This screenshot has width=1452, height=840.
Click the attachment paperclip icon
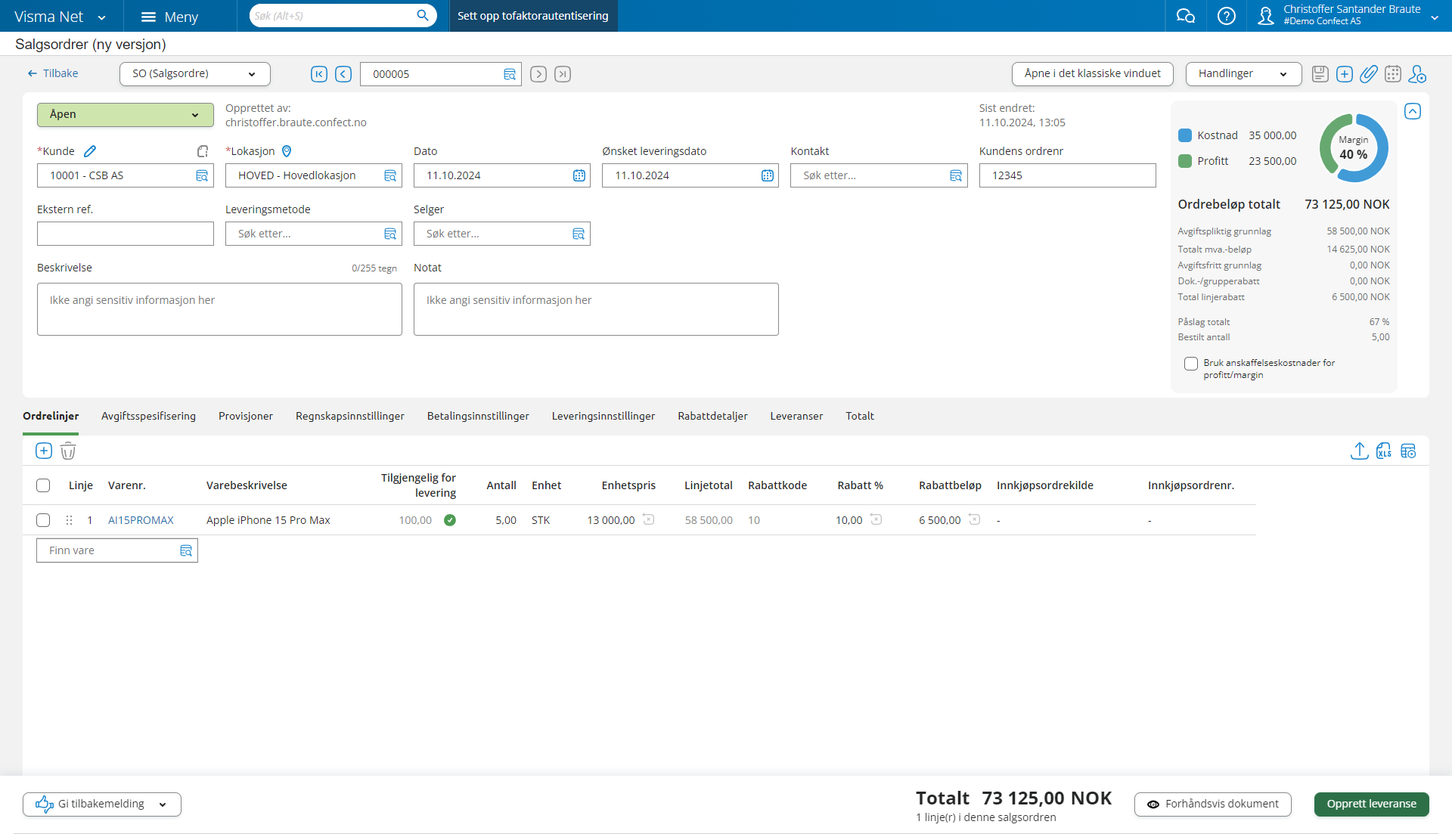[1368, 74]
